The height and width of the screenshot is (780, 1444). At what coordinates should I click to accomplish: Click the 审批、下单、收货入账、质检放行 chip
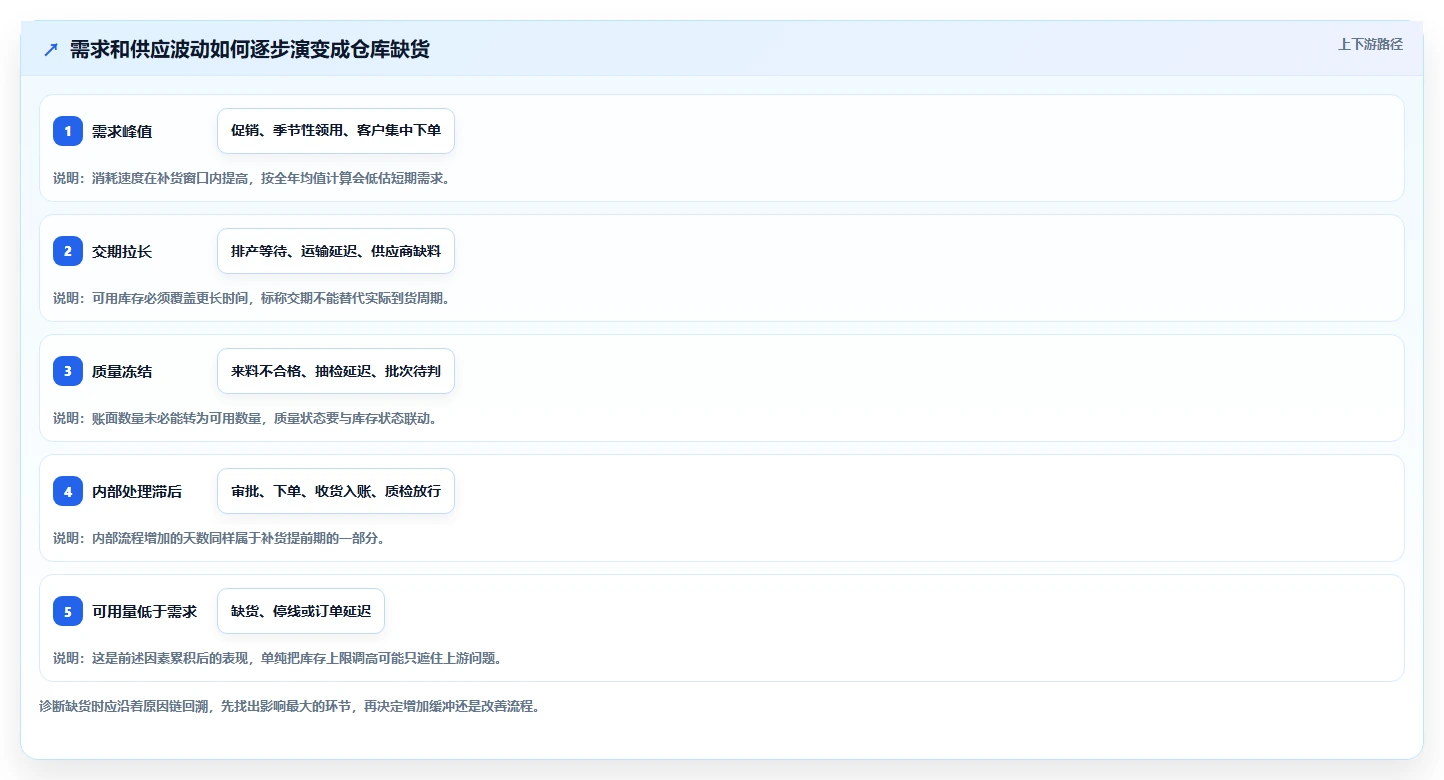(336, 491)
